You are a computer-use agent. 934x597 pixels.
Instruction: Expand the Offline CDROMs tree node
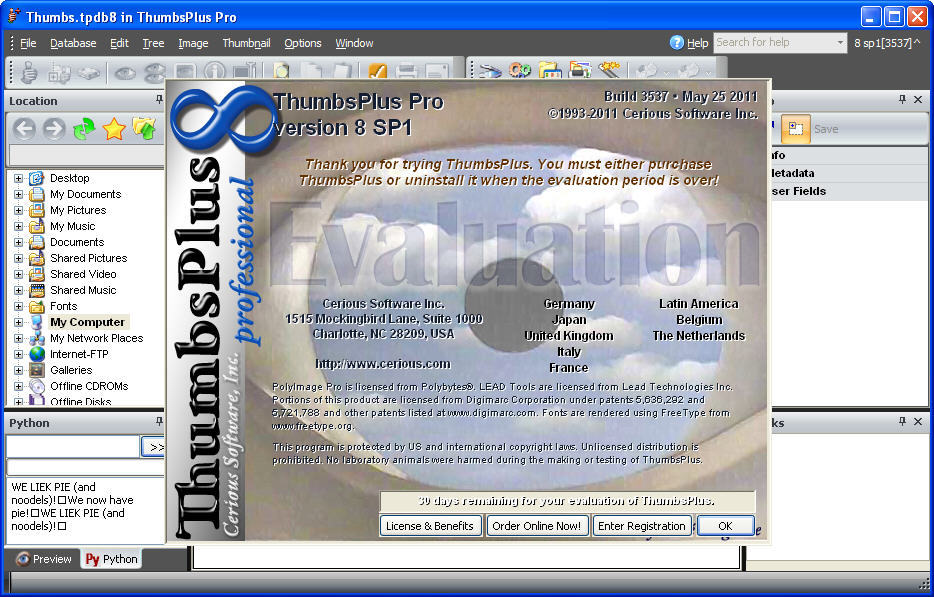coord(18,386)
